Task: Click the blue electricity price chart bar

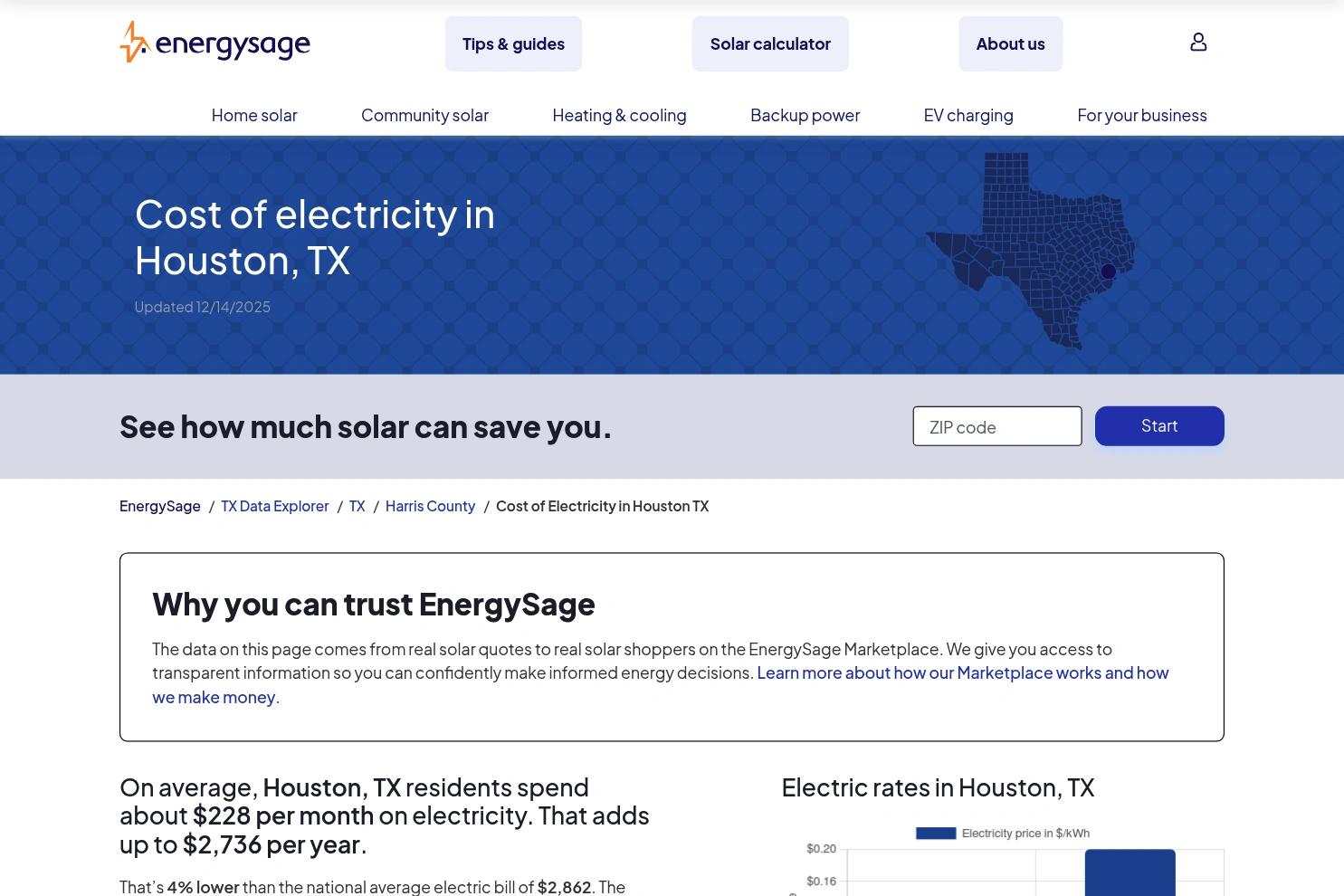Action: click(x=1130, y=872)
